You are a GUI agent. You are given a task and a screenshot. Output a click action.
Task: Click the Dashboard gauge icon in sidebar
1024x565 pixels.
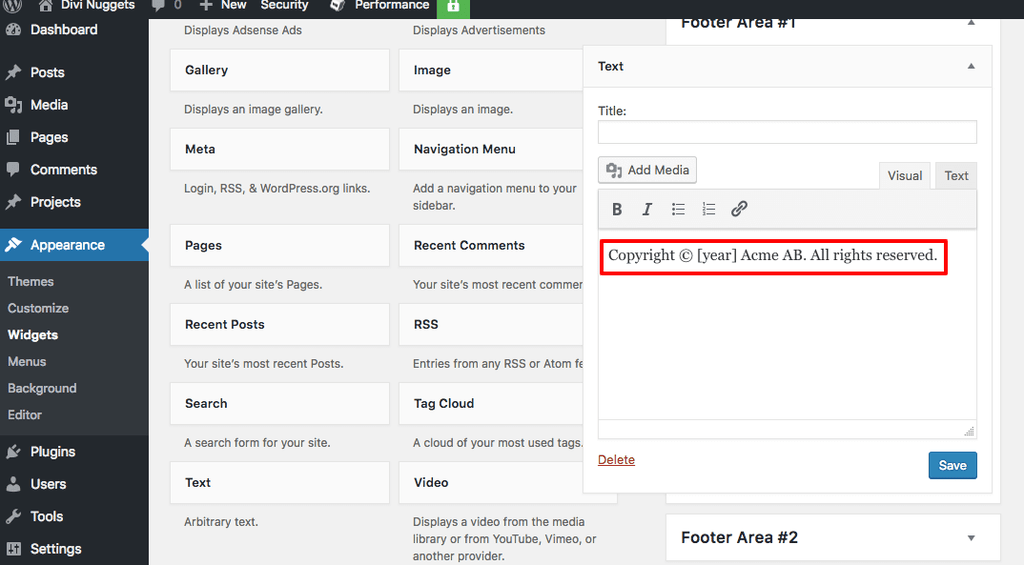pyautogui.click(x=13, y=29)
